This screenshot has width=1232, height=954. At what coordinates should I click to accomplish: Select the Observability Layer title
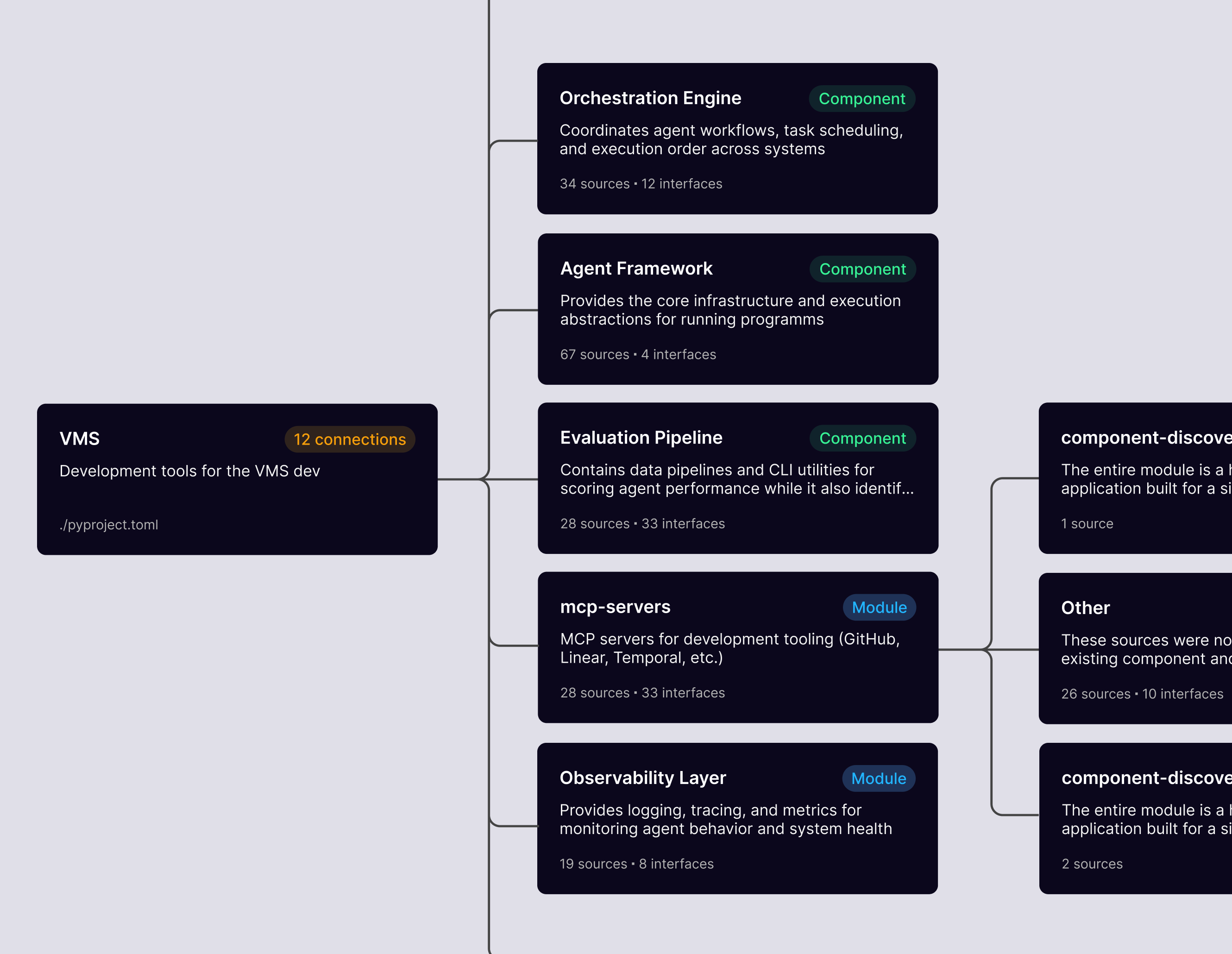click(x=642, y=778)
